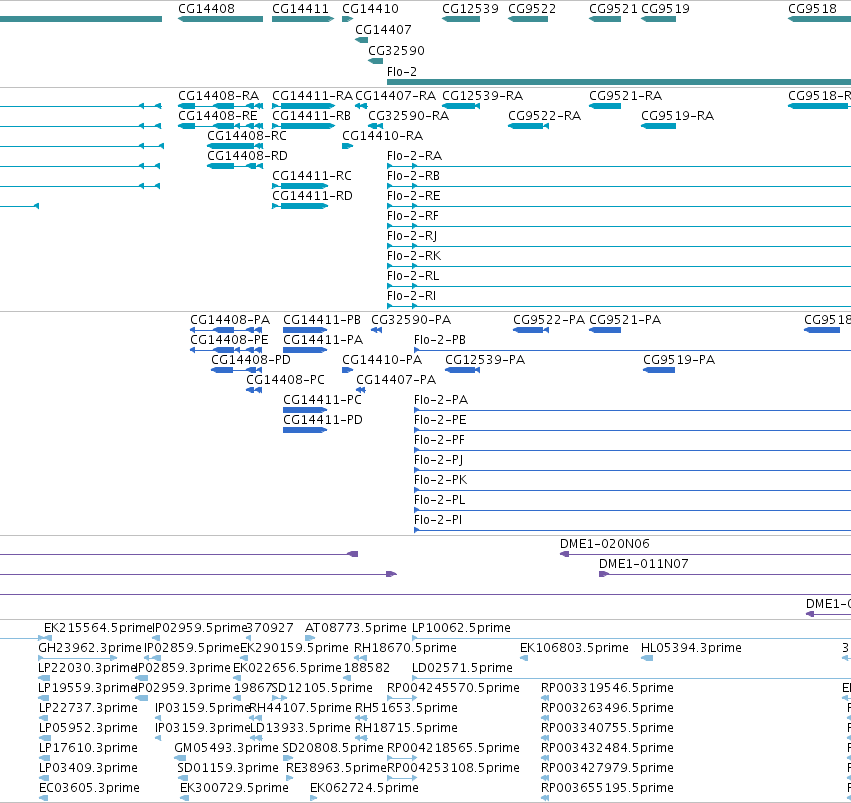Select BAC clone DME1-020N06 label
The height and width of the screenshot is (803, 851).
[605, 544]
